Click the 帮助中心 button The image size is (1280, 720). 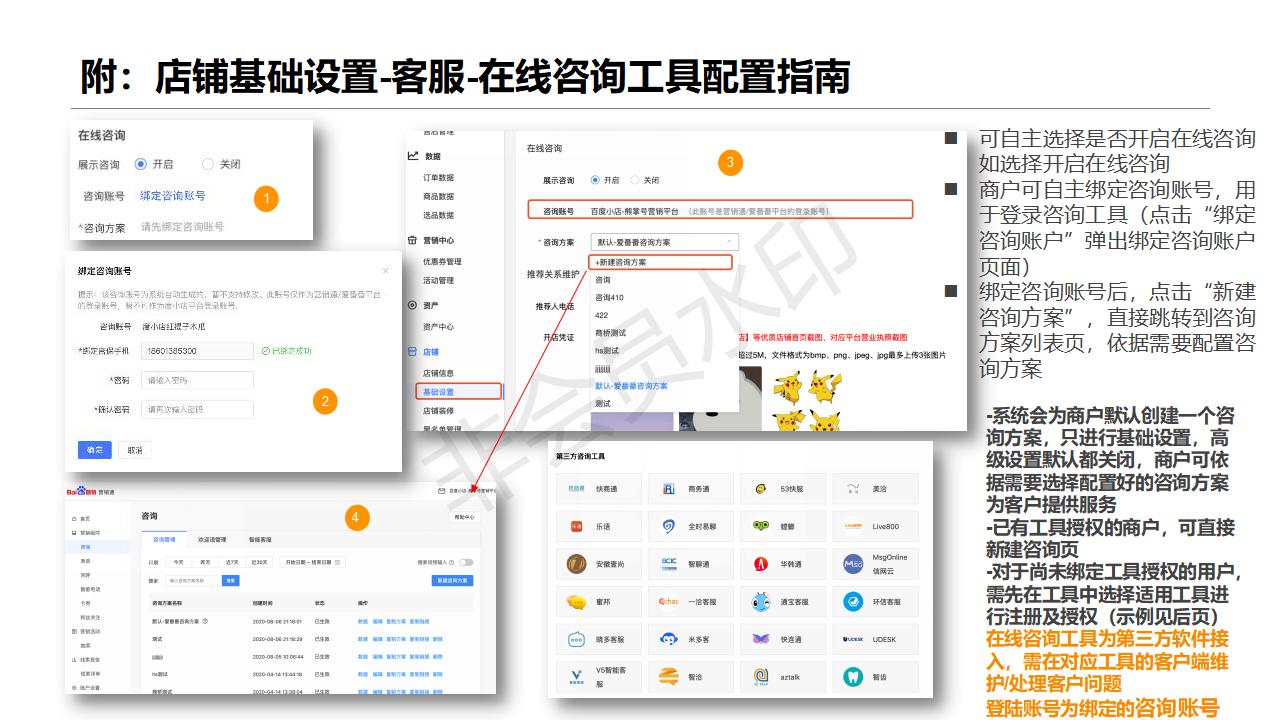[x=465, y=517]
